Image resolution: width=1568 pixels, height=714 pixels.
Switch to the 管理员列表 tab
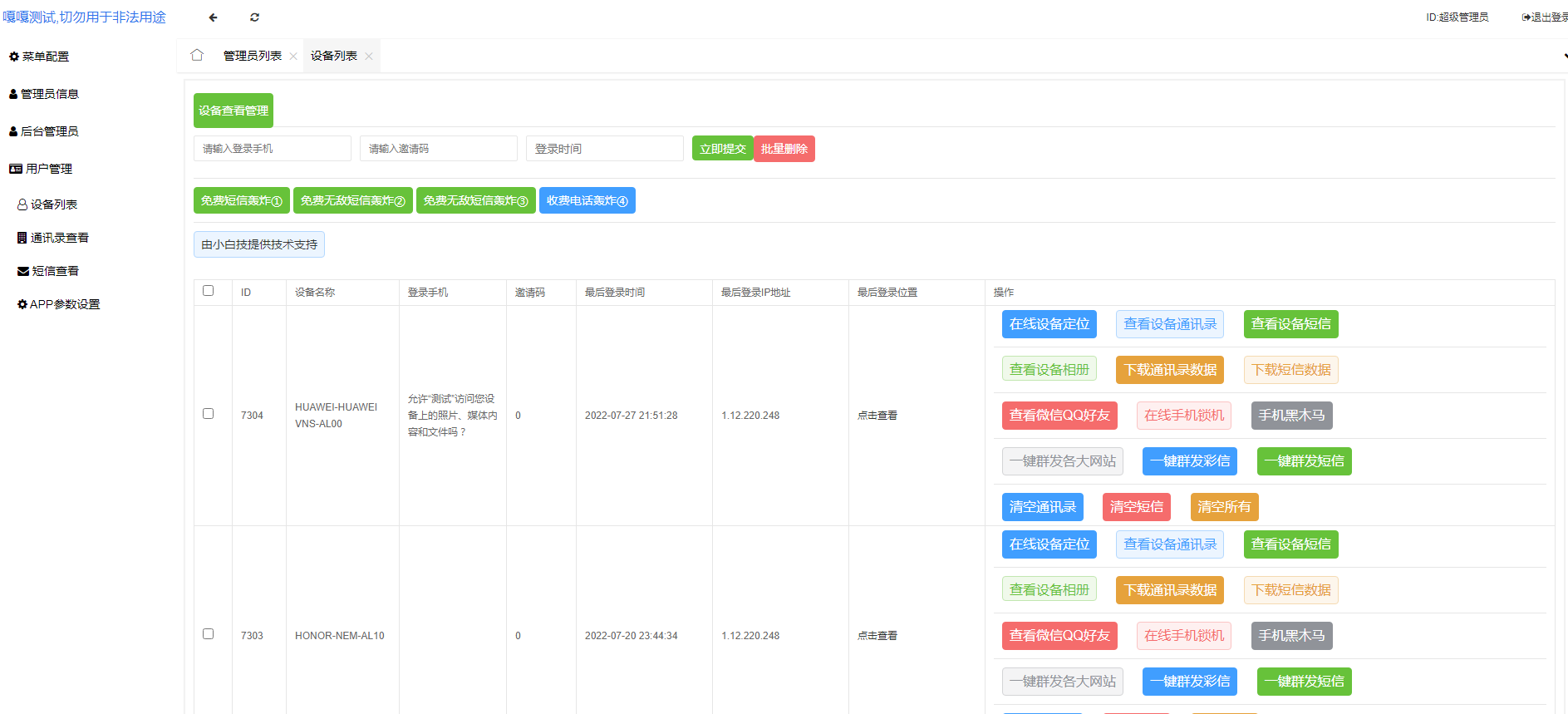tap(252, 56)
